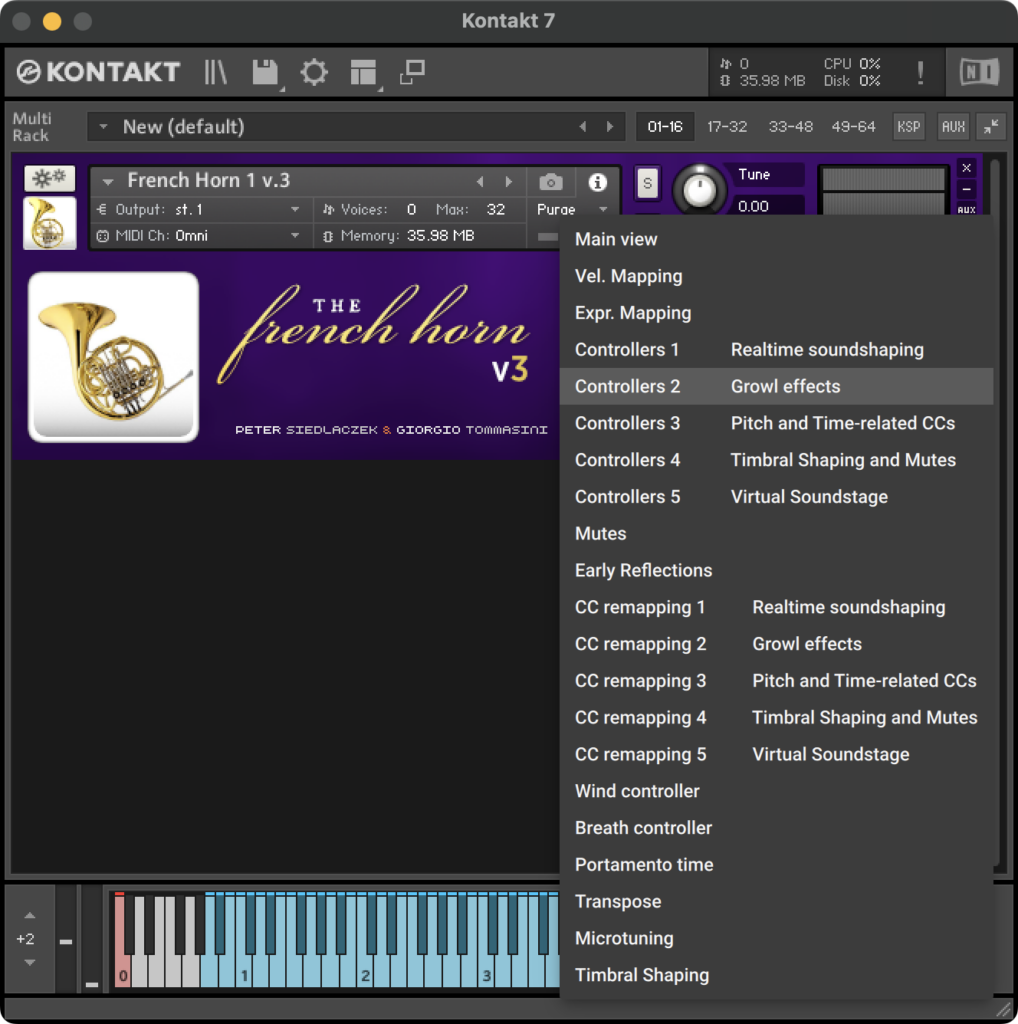This screenshot has height=1024, width=1018.
Task: Click the rack minimize arrows icon
Action: pos(991,127)
